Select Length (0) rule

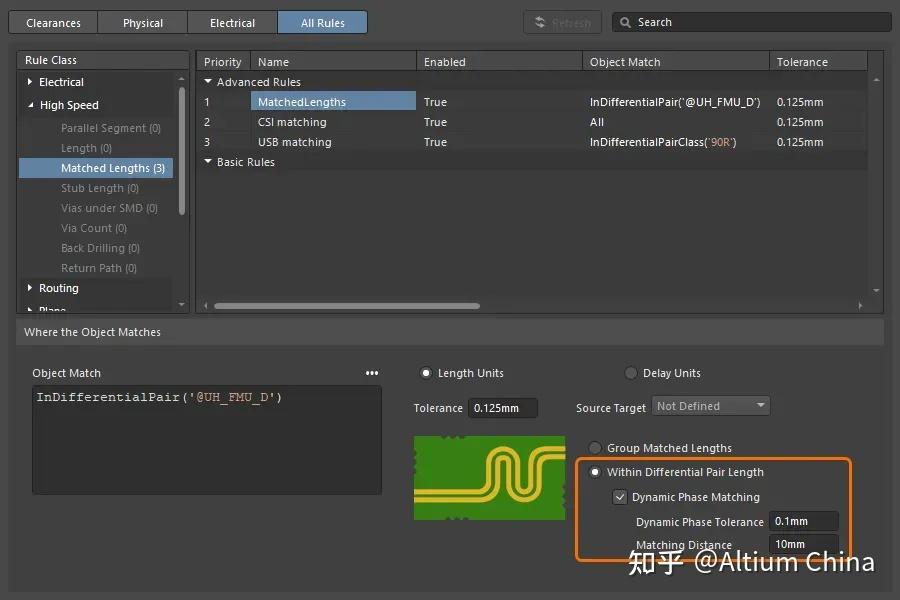click(86, 148)
